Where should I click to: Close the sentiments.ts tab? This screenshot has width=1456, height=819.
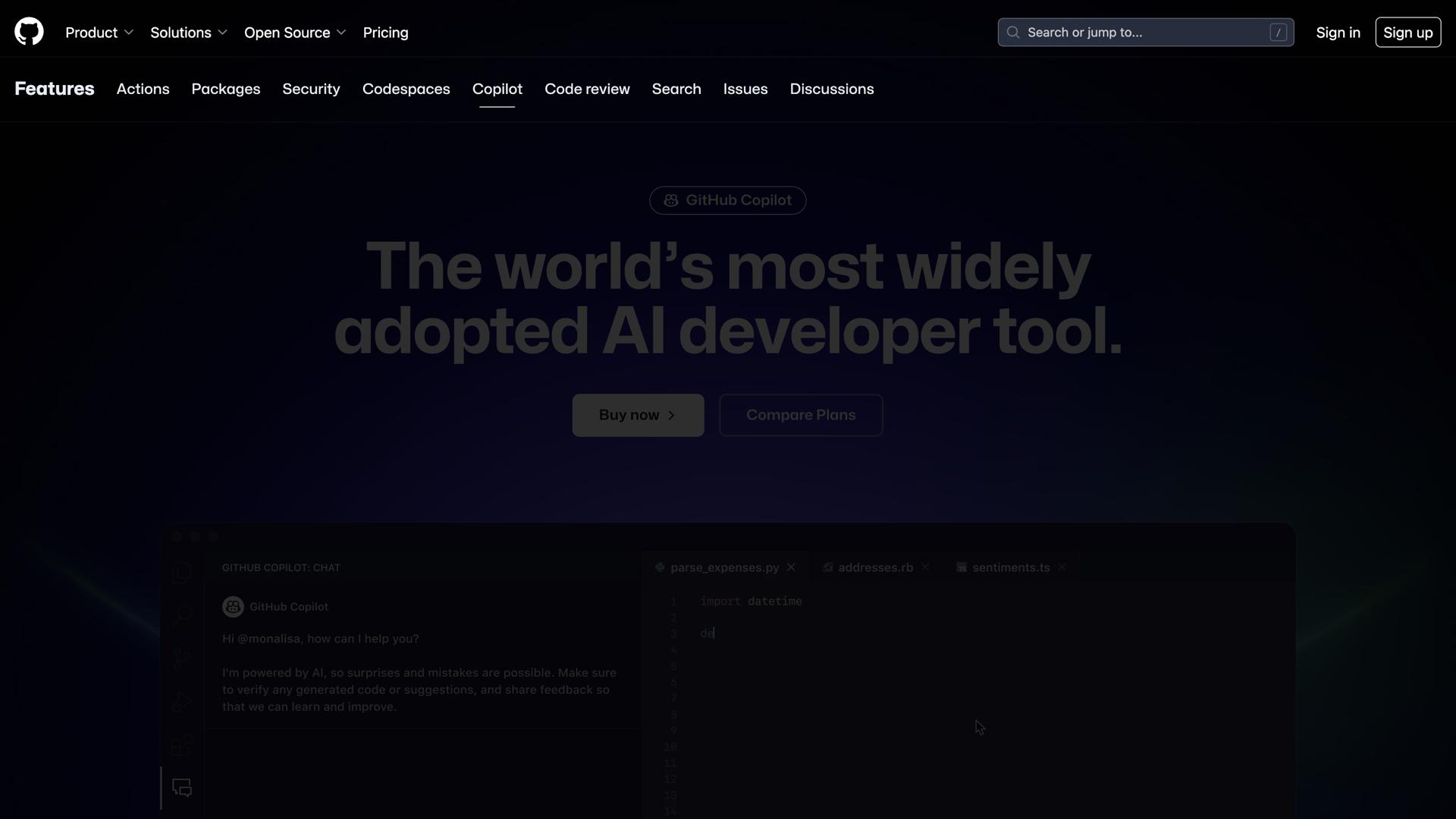pos(1062,567)
